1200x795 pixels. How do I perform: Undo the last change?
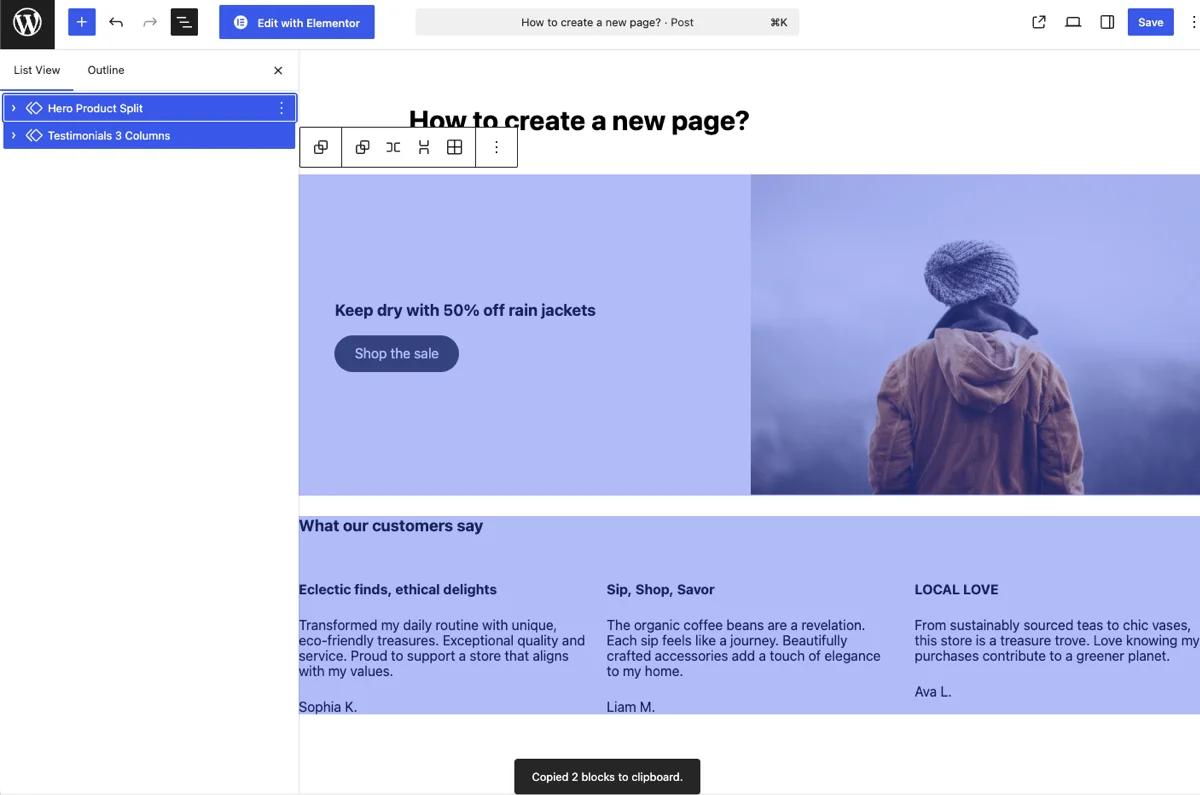click(x=116, y=22)
